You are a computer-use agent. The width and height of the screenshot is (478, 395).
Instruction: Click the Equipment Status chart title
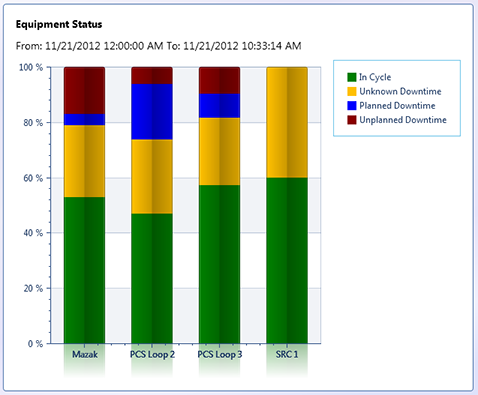pyautogui.click(x=59, y=25)
